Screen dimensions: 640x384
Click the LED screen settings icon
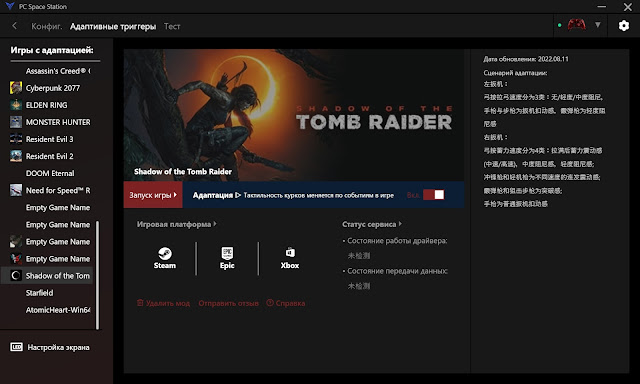(16, 347)
